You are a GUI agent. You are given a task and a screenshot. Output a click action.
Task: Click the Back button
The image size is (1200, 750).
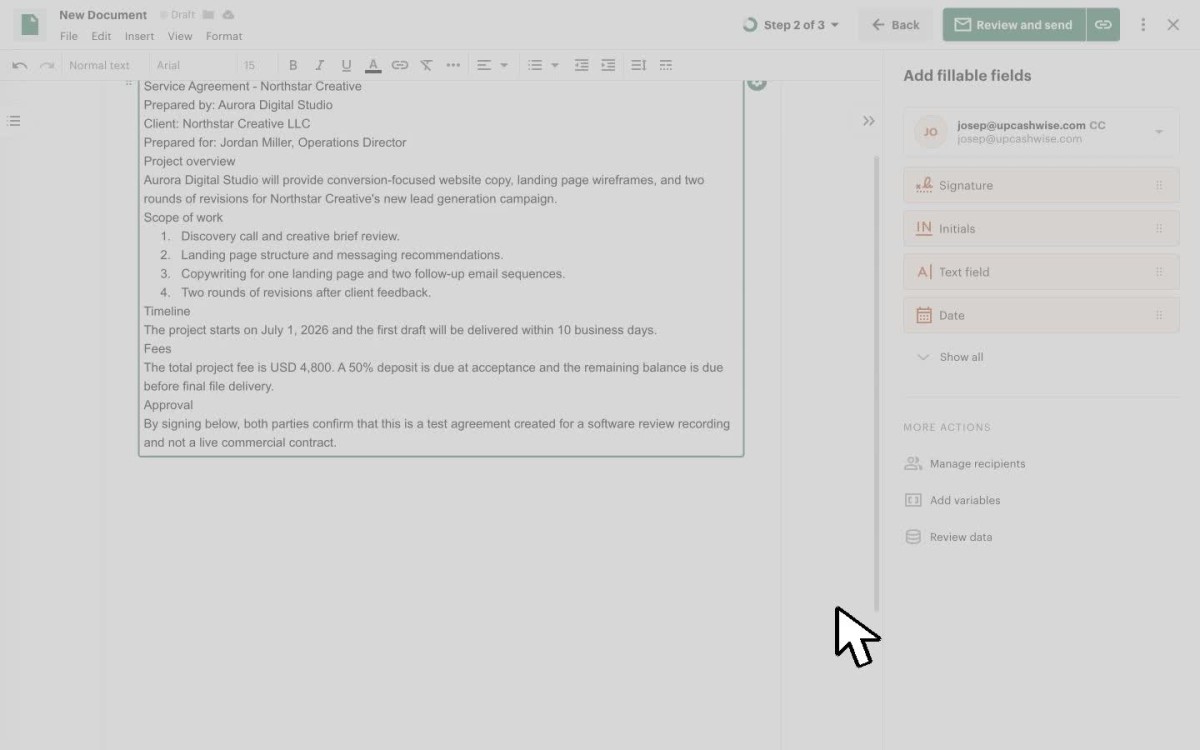point(895,25)
